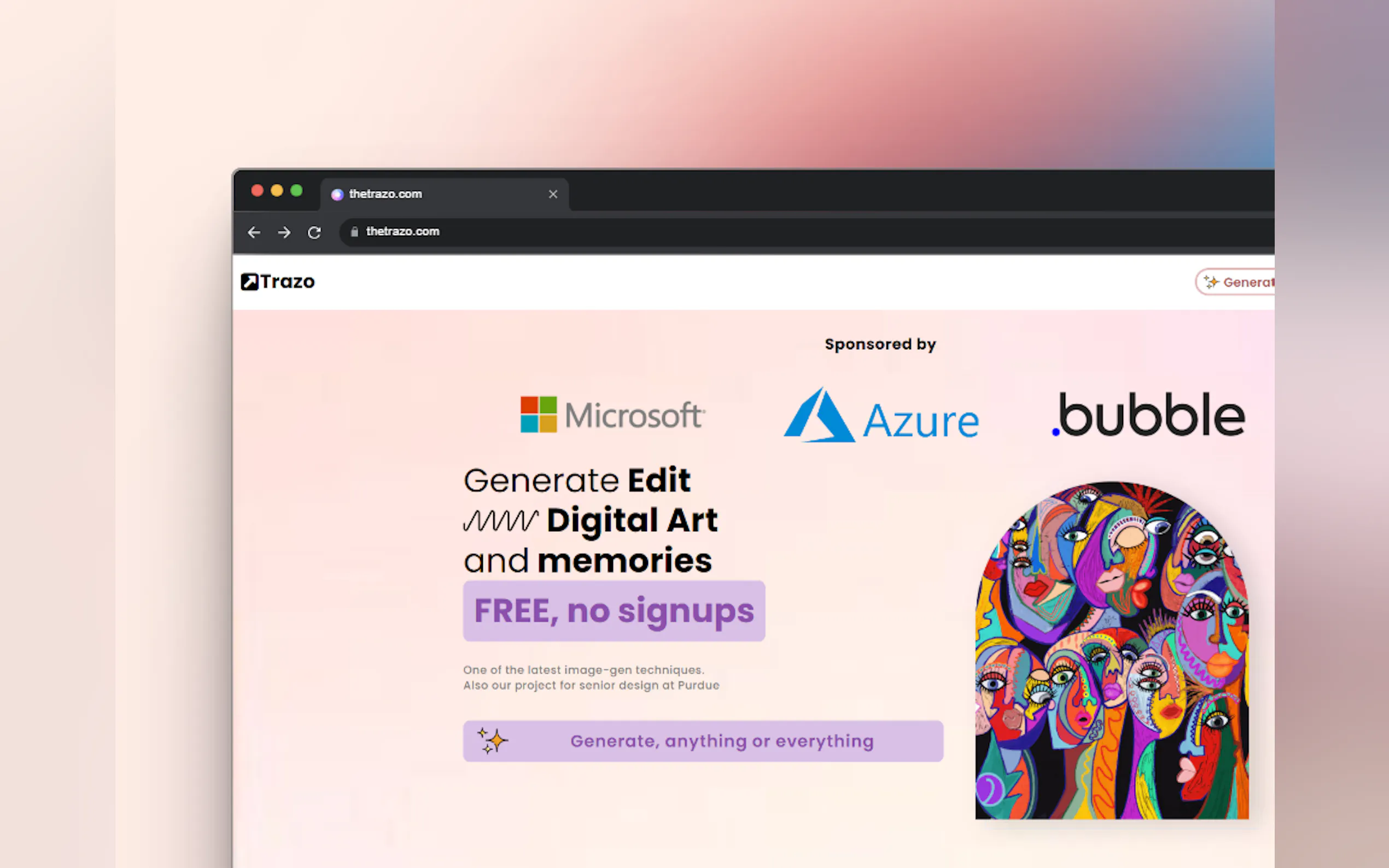Click the Microsoft sponsor logo
This screenshot has height=868, width=1389.
click(612, 414)
